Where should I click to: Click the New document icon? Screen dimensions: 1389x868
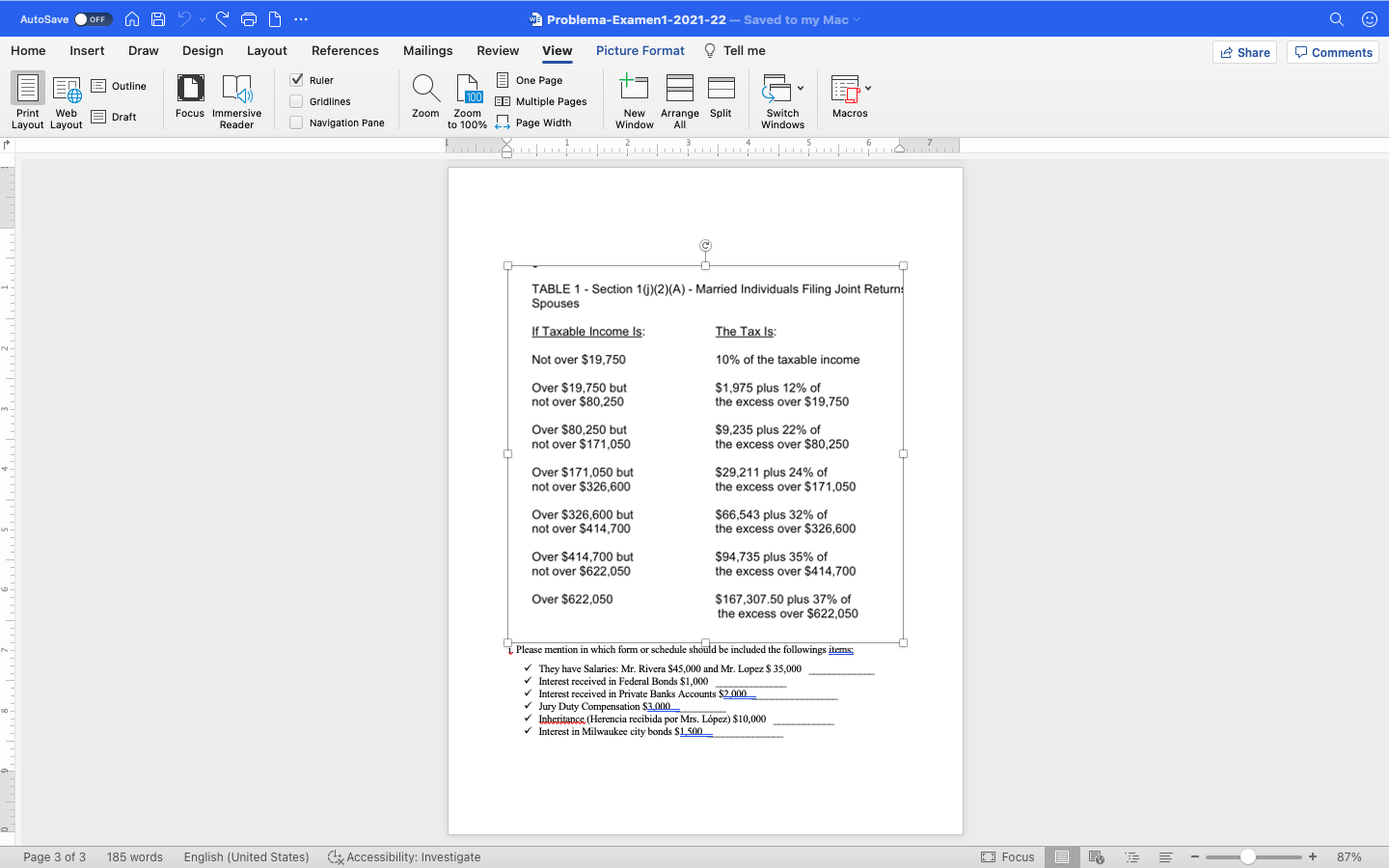[275, 19]
